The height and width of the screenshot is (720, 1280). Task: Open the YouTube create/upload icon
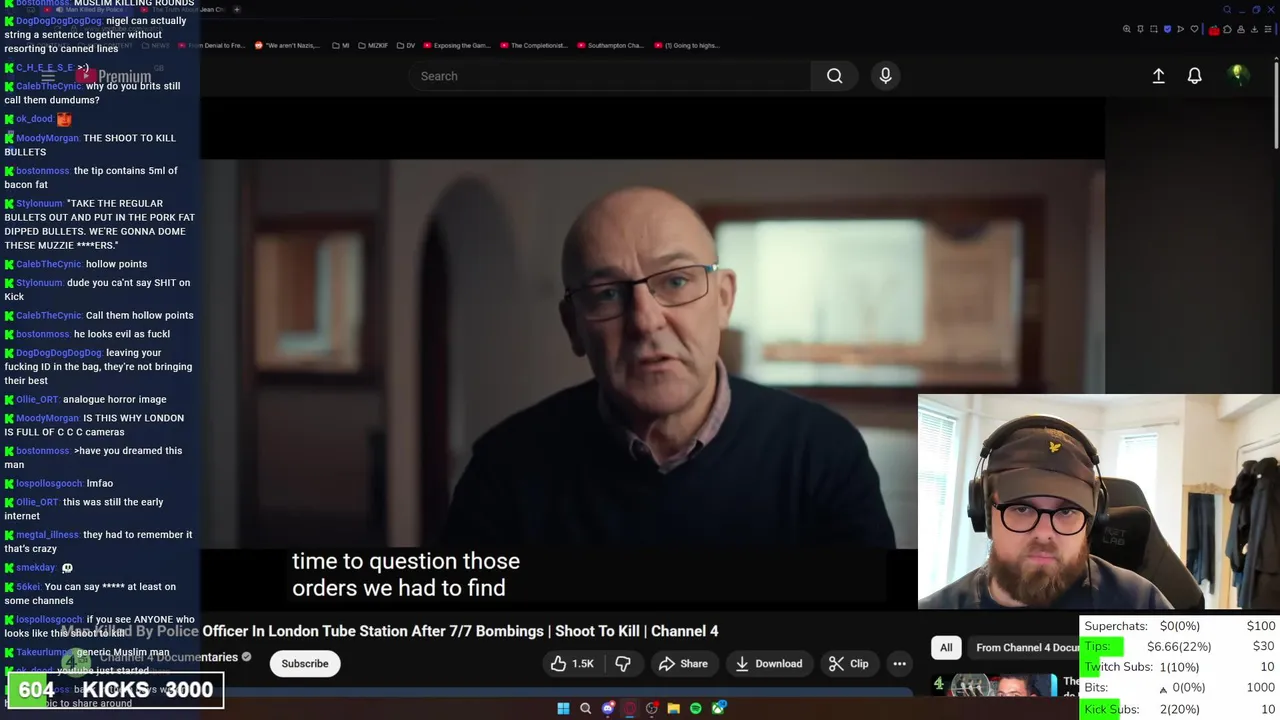coord(1158,76)
